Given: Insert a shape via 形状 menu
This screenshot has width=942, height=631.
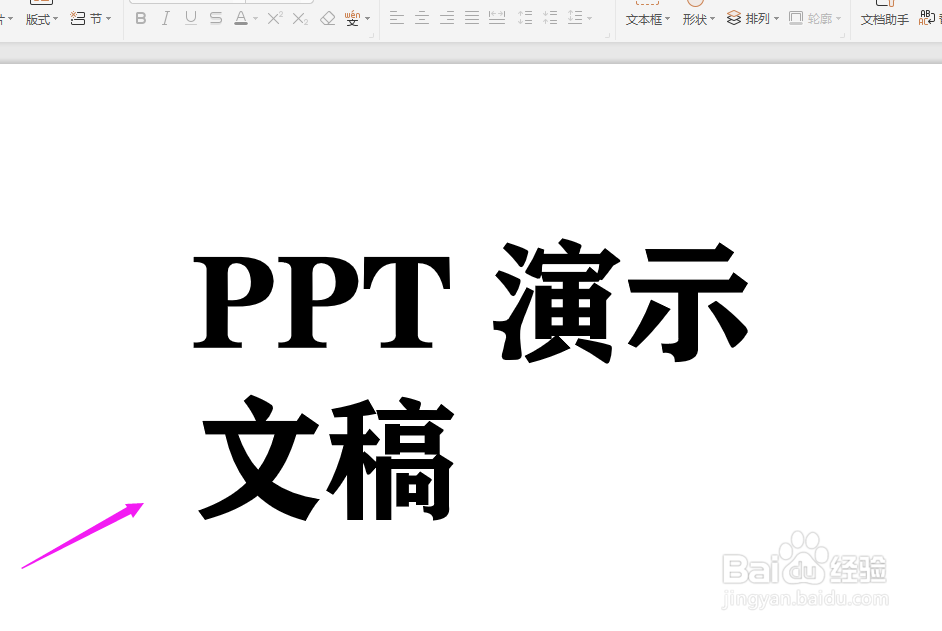Looking at the screenshot, I should pos(697,17).
